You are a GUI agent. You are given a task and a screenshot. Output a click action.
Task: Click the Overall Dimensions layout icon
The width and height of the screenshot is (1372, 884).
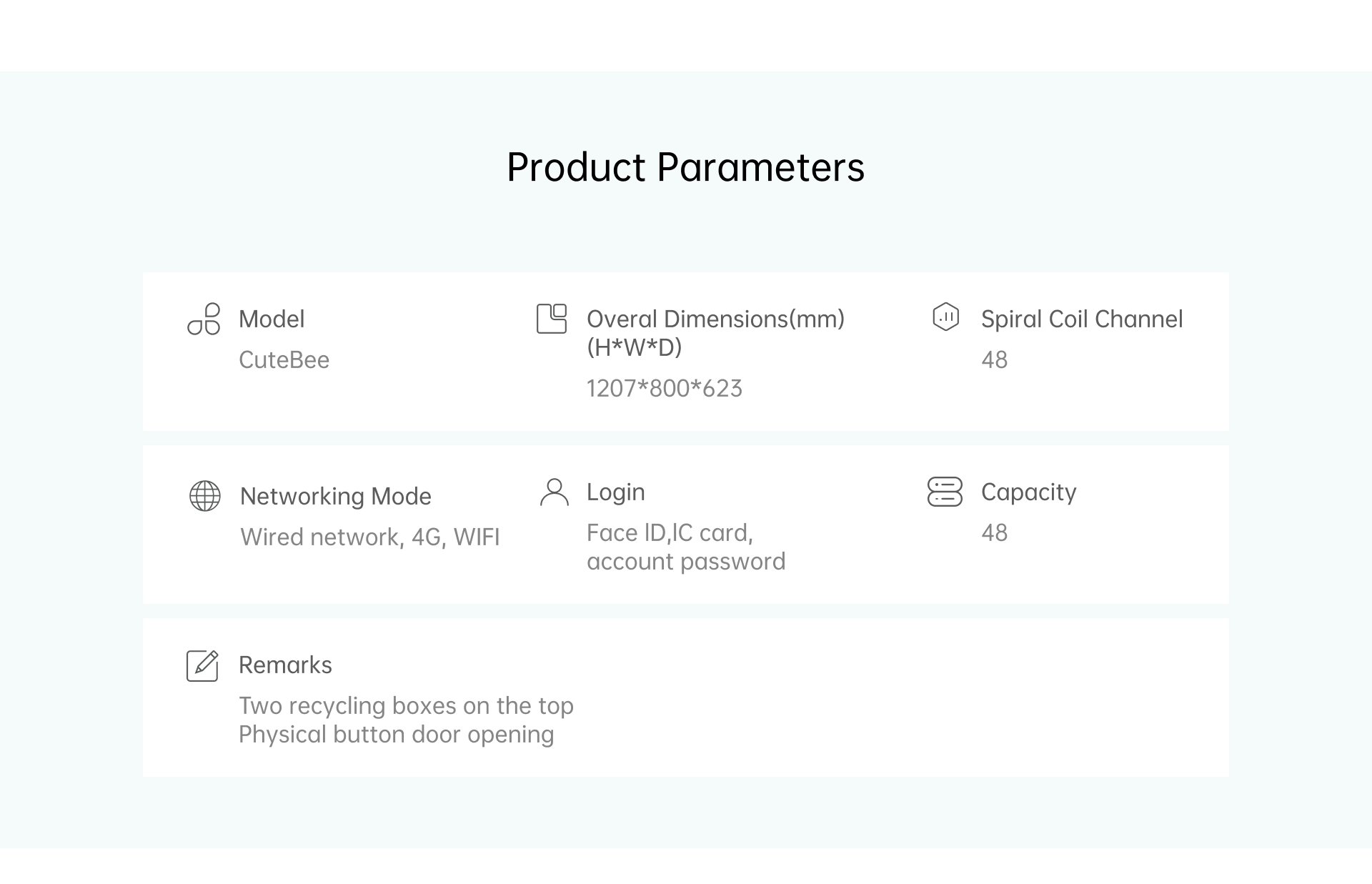[552, 319]
